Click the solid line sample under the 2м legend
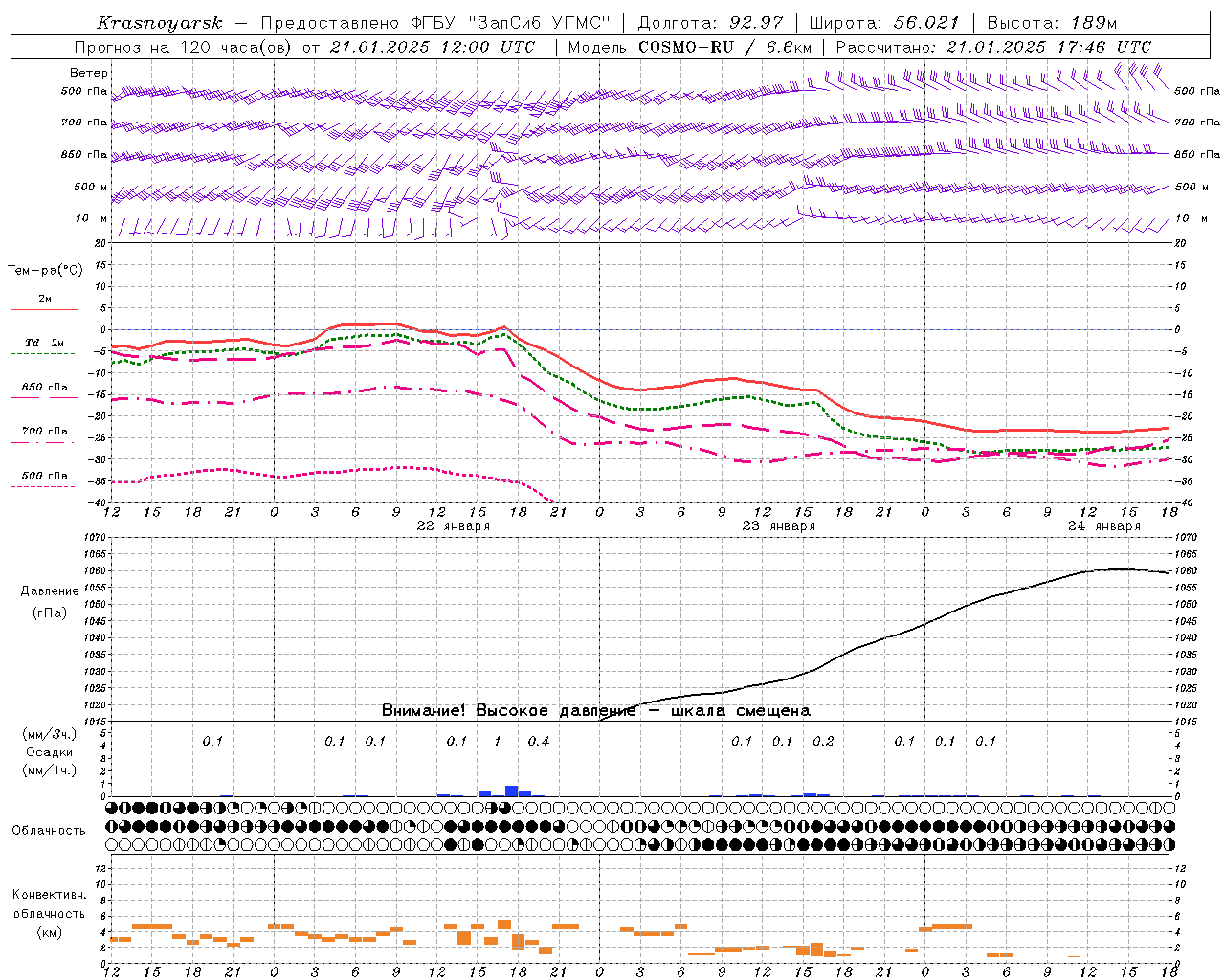1225x980 pixels. [45, 310]
